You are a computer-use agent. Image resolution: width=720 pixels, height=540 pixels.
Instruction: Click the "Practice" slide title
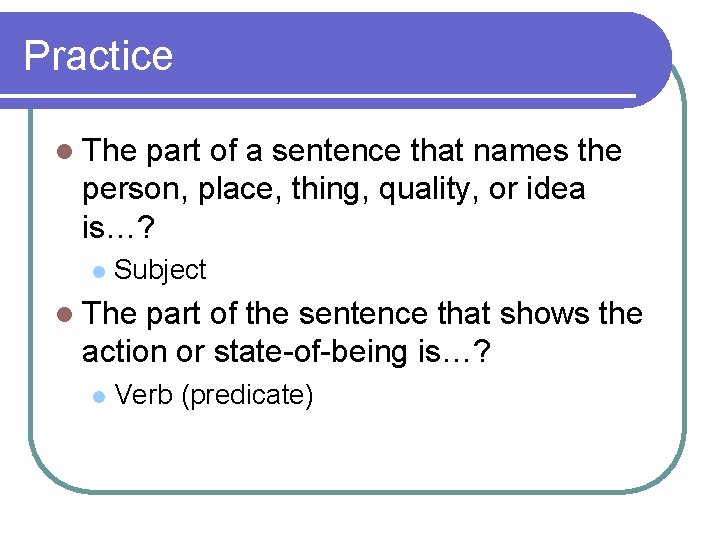tap(98, 55)
